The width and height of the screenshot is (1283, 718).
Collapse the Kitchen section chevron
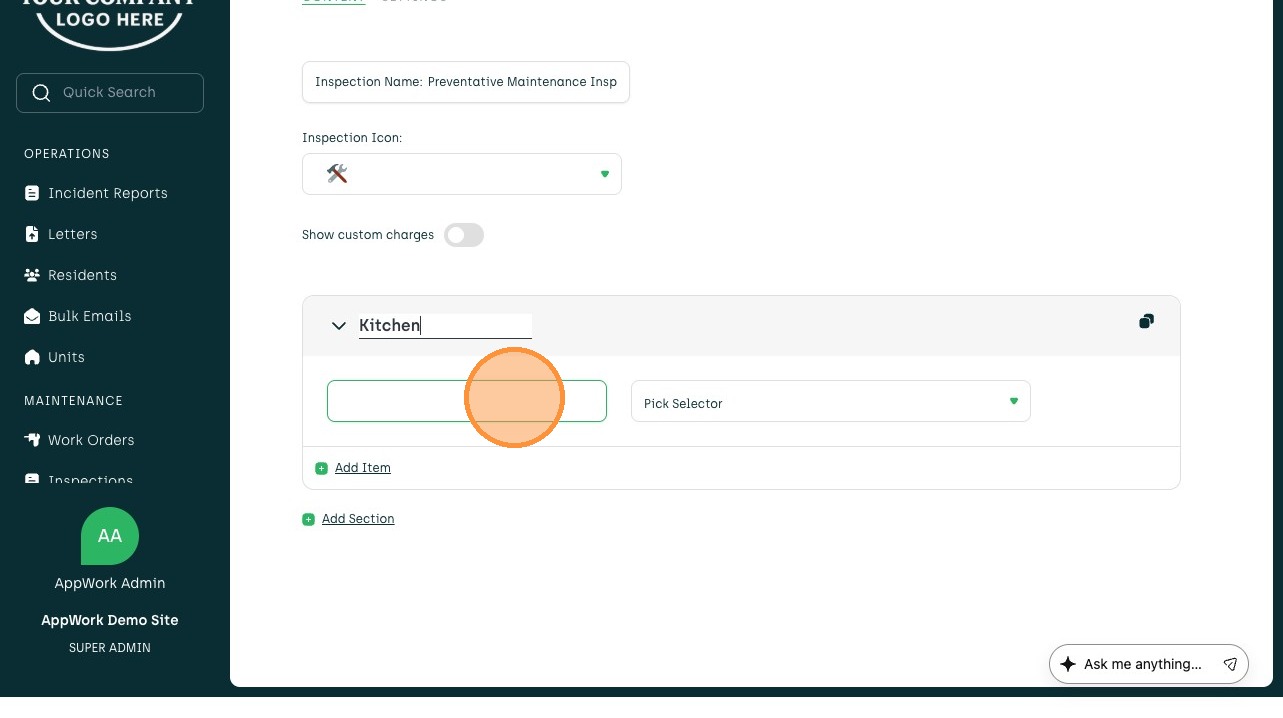pyautogui.click(x=339, y=326)
